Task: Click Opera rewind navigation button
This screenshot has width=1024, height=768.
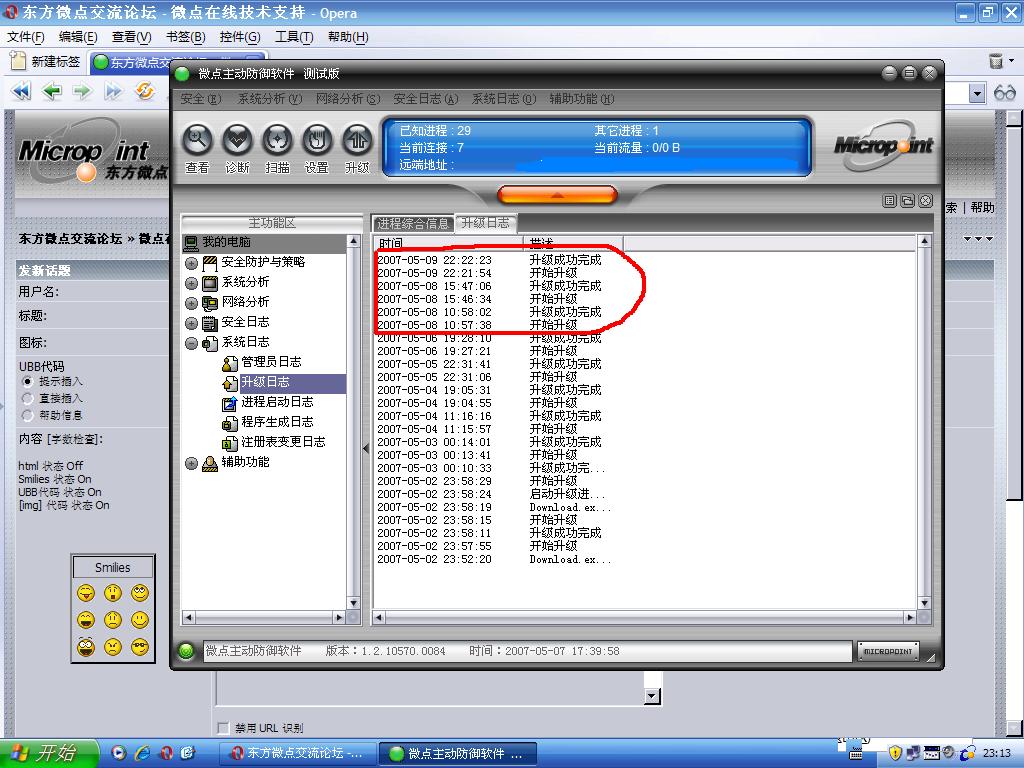Action: pyautogui.click(x=22, y=91)
